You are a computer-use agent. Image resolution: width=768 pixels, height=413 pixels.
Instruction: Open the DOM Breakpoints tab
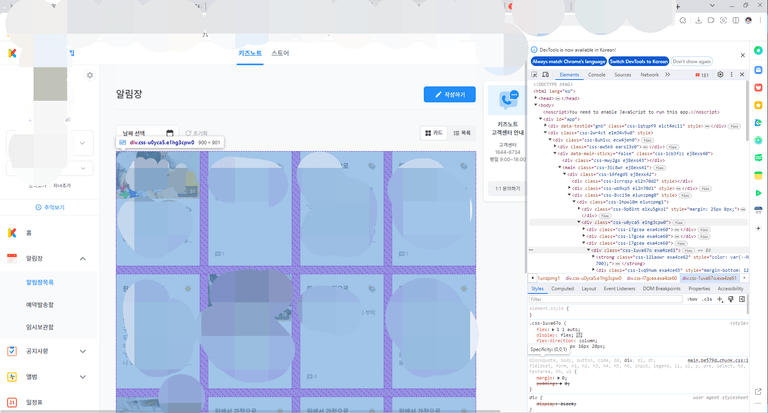click(661, 289)
